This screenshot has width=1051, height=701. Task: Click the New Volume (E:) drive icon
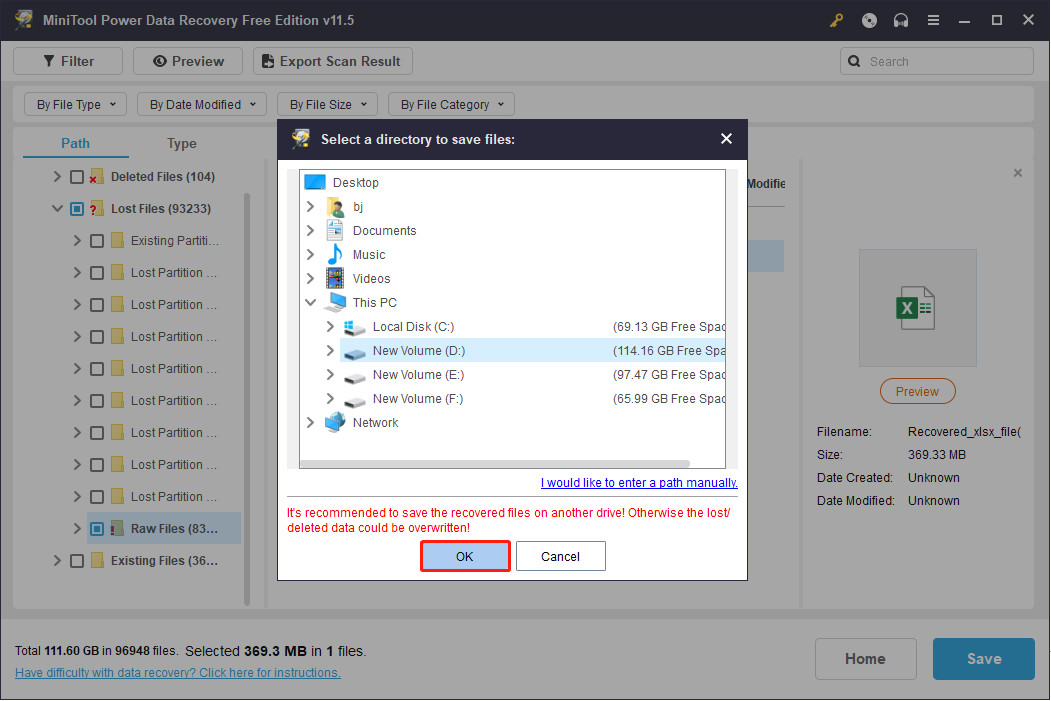[354, 376]
